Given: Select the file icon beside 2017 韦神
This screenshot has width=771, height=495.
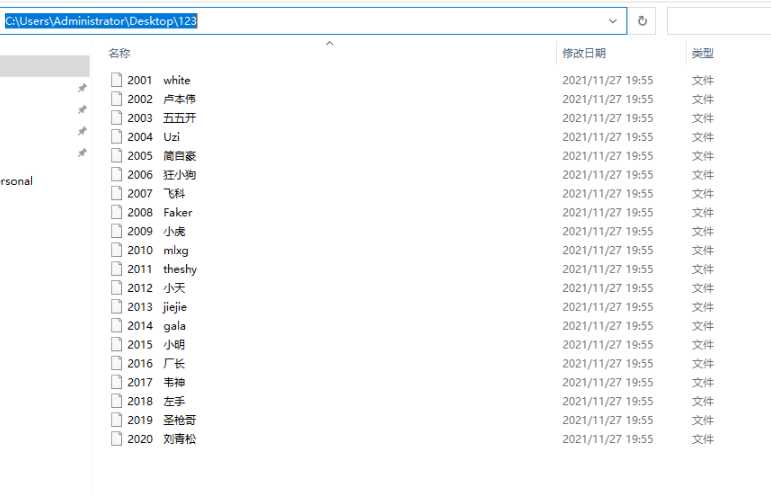Looking at the screenshot, I should (117, 382).
